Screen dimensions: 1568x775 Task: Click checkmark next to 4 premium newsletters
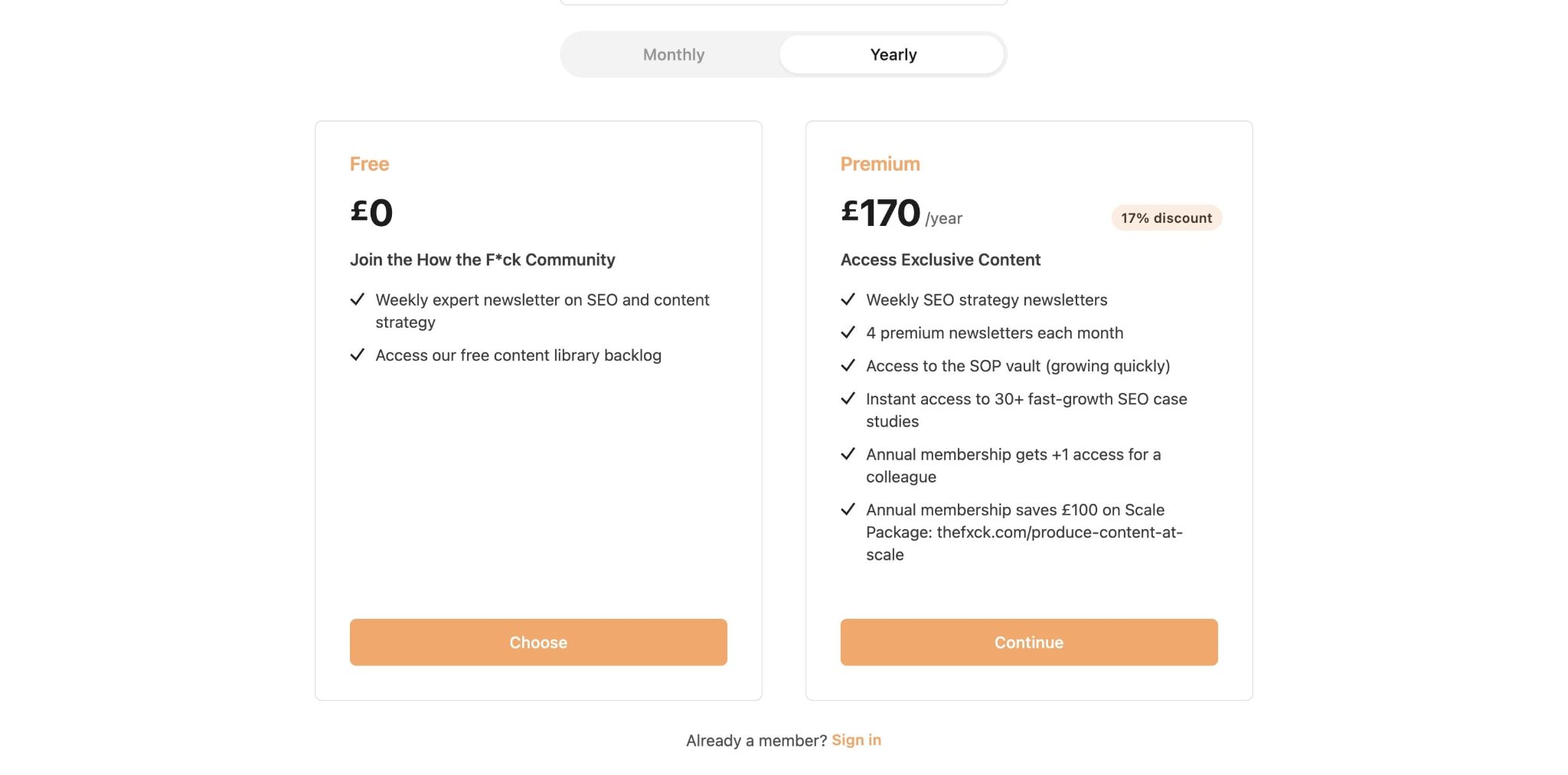click(848, 332)
